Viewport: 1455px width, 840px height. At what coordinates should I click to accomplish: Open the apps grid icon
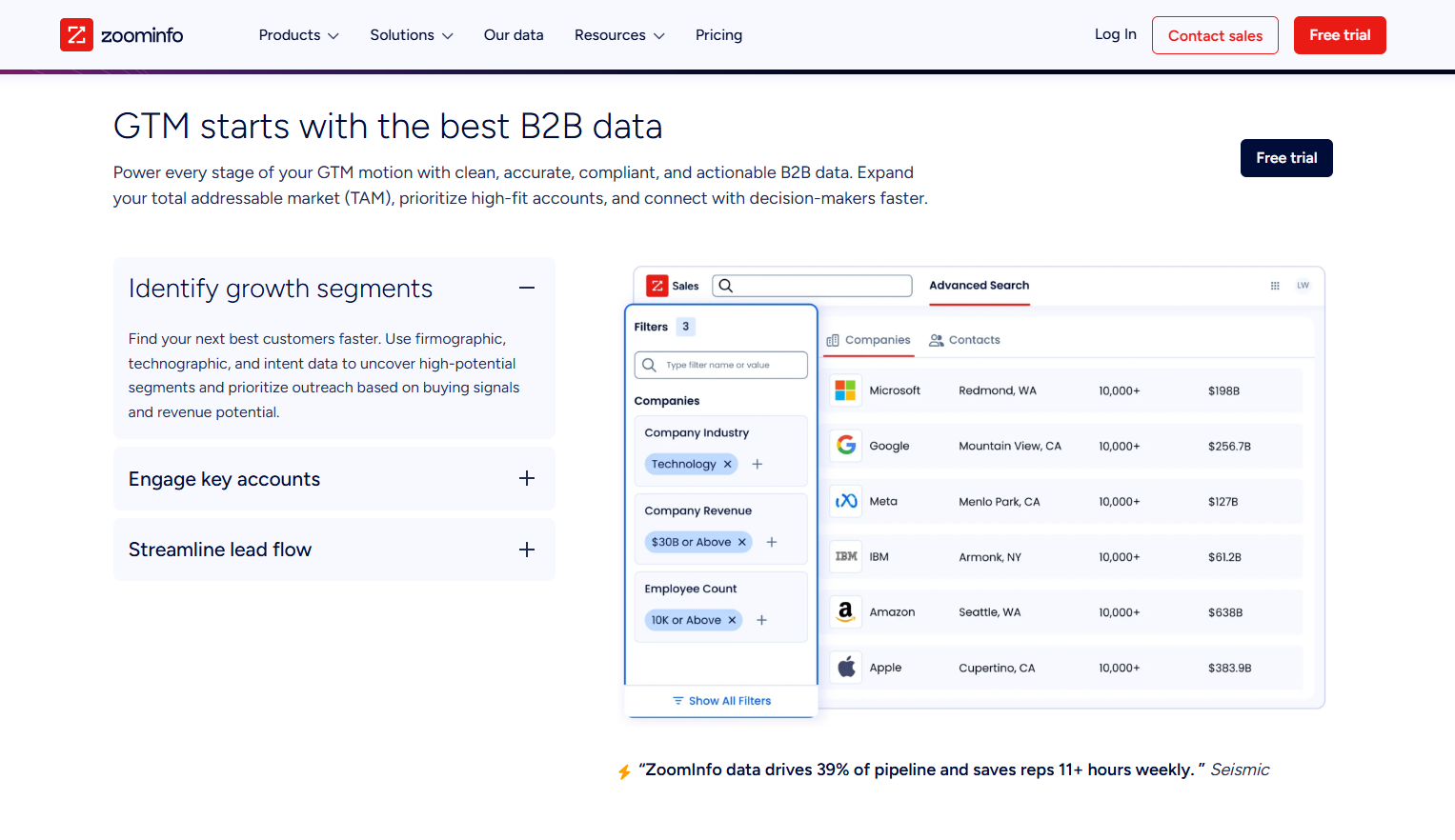coord(1275,286)
